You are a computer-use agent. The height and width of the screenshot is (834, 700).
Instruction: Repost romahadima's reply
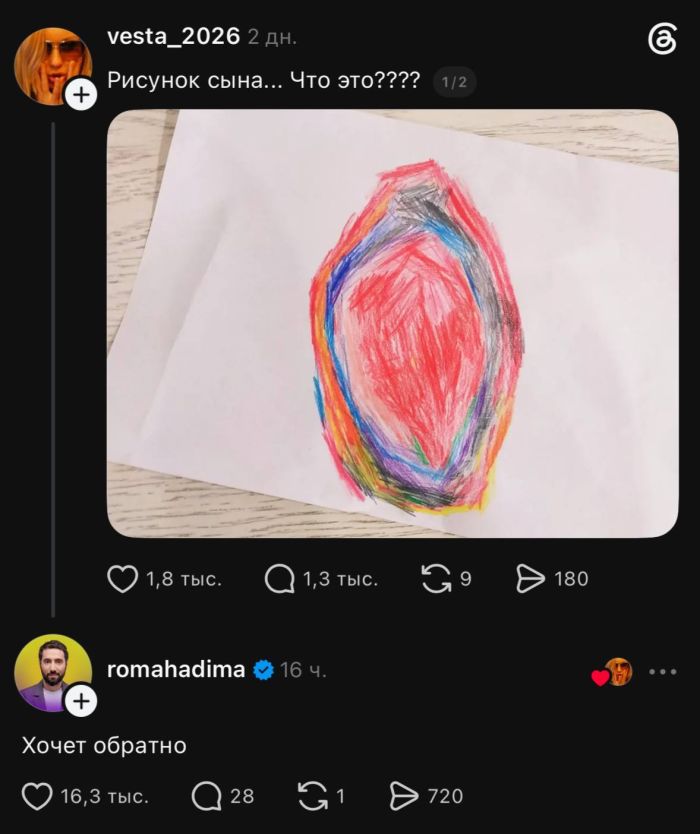312,796
